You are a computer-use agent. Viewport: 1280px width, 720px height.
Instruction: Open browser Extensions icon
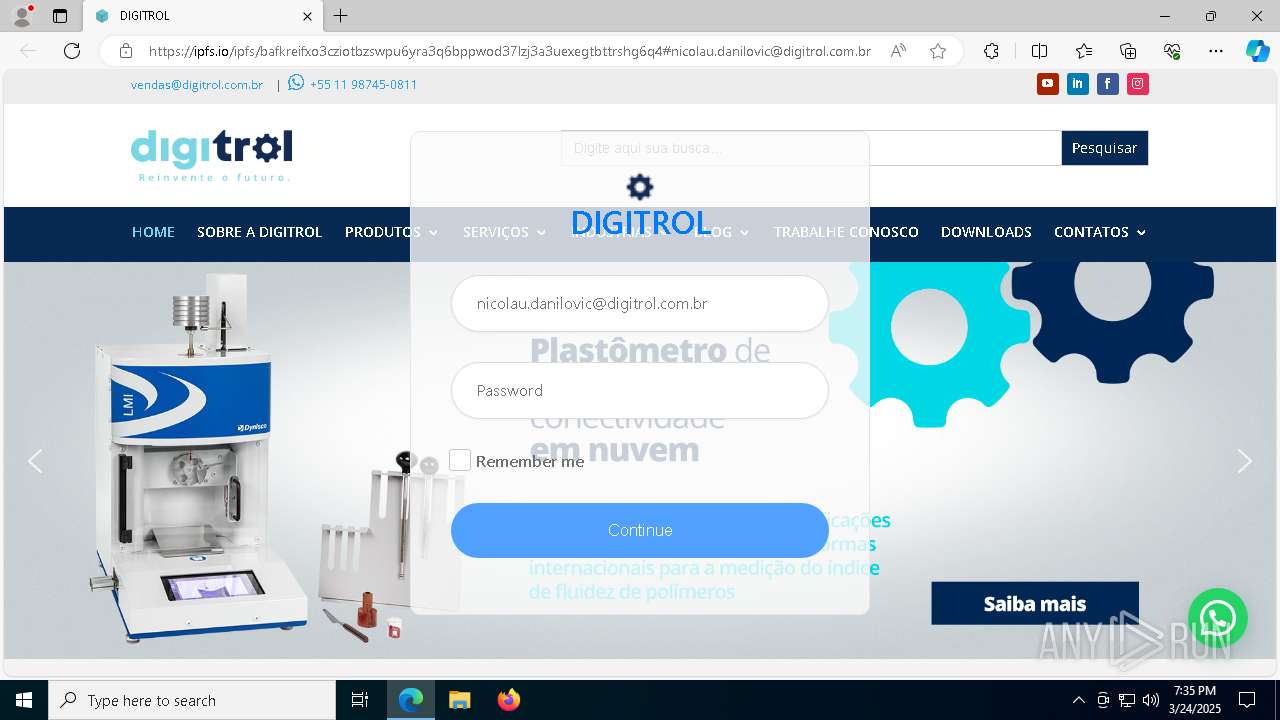(991, 51)
